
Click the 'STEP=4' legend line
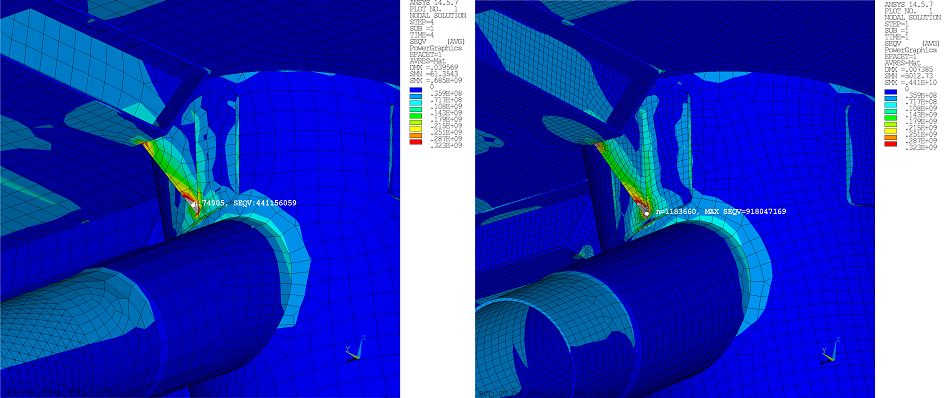click(422, 22)
